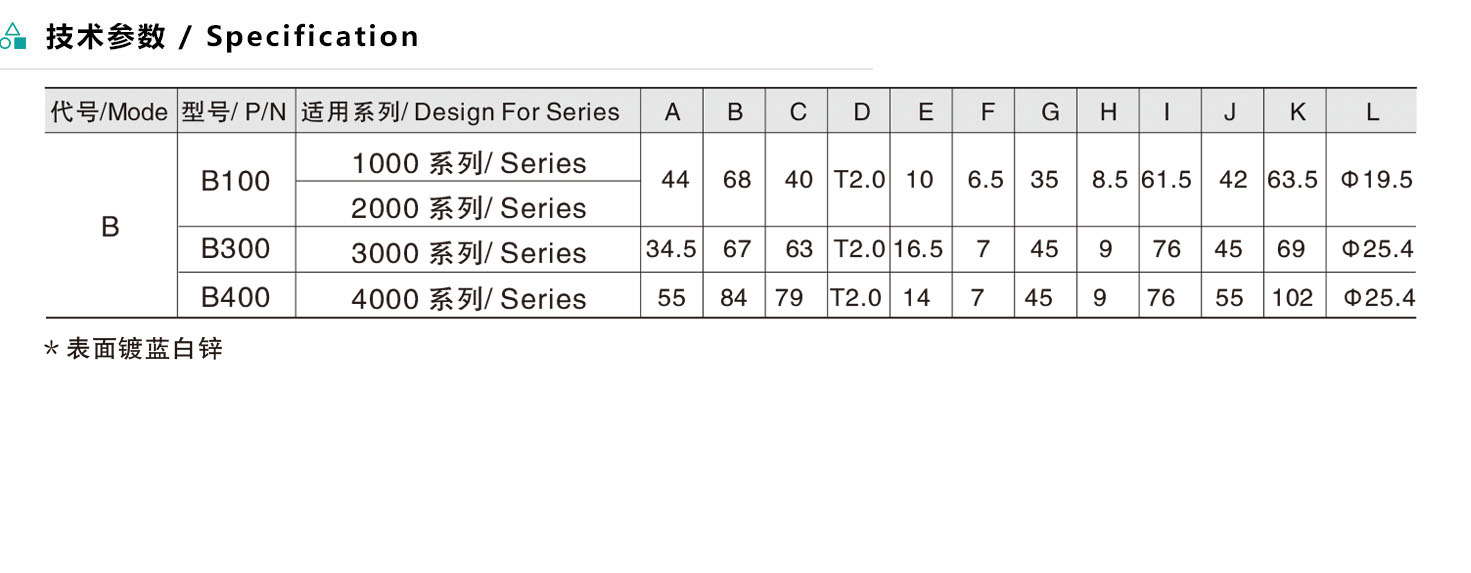Select the 型号/ P/N column header
1471x573 pixels.
click(x=235, y=112)
